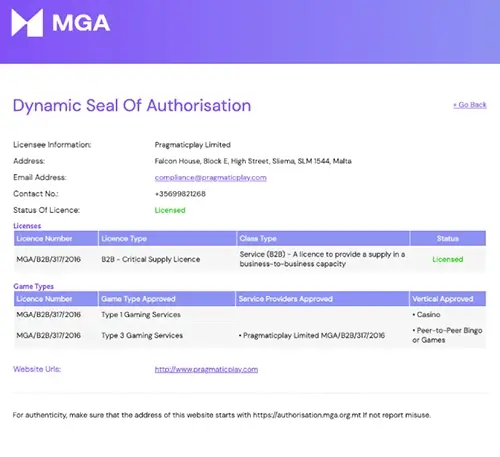500x457 pixels.
Task: Select the Service (B2B) class type description
Action: pyautogui.click(x=322, y=259)
